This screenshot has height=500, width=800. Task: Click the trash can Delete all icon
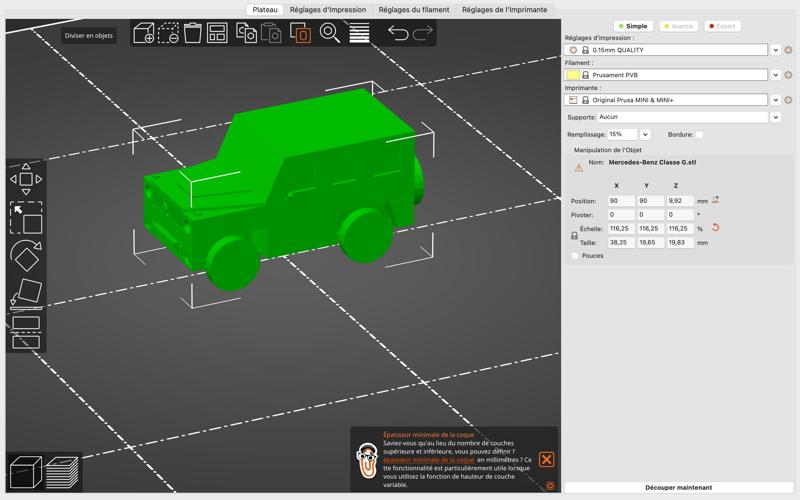point(193,33)
